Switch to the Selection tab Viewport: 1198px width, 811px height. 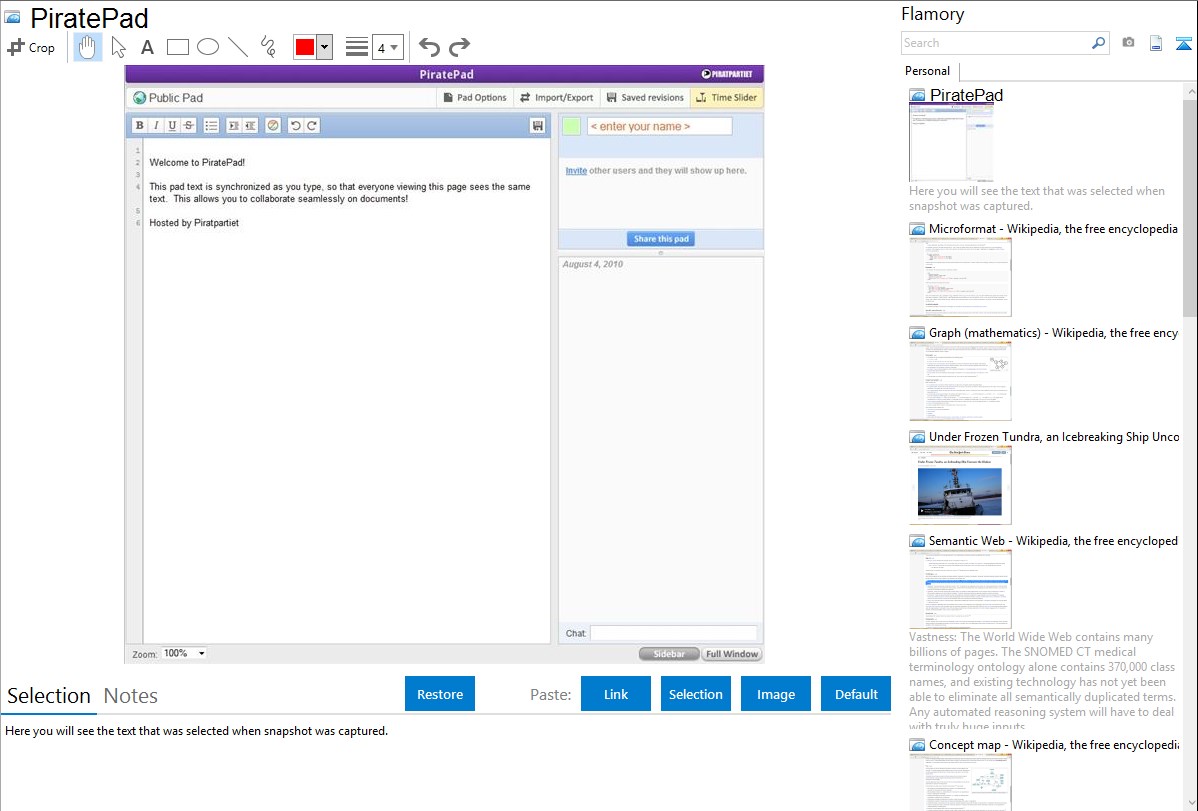[49, 696]
